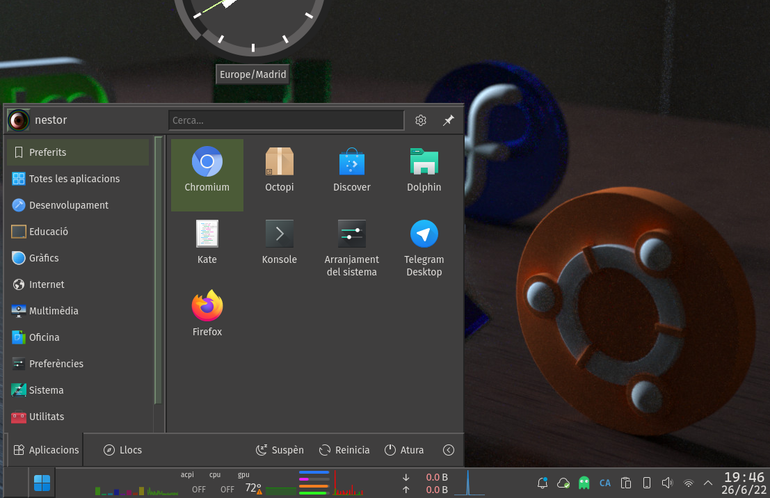Launch Chromium from favorites
770x498 pixels.
(x=207, y=175)
